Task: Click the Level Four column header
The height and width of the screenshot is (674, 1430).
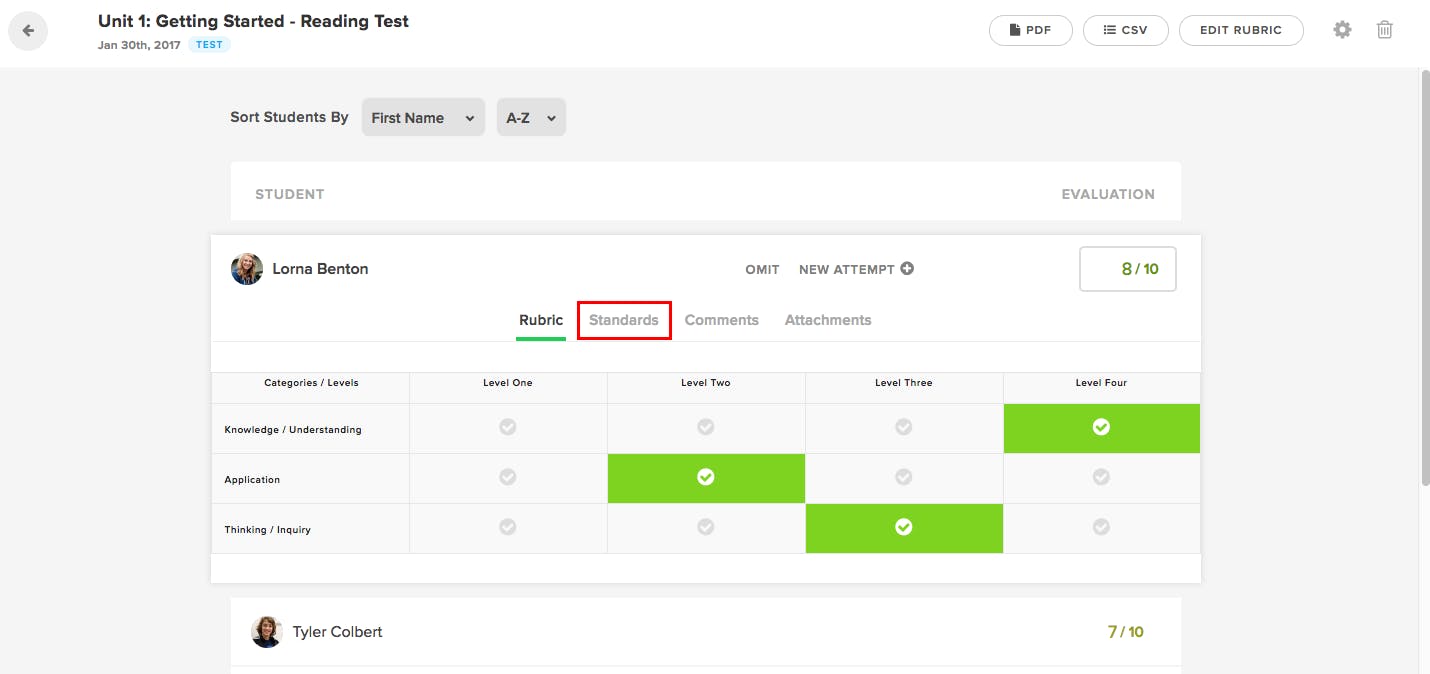Action: (1101, 383)
